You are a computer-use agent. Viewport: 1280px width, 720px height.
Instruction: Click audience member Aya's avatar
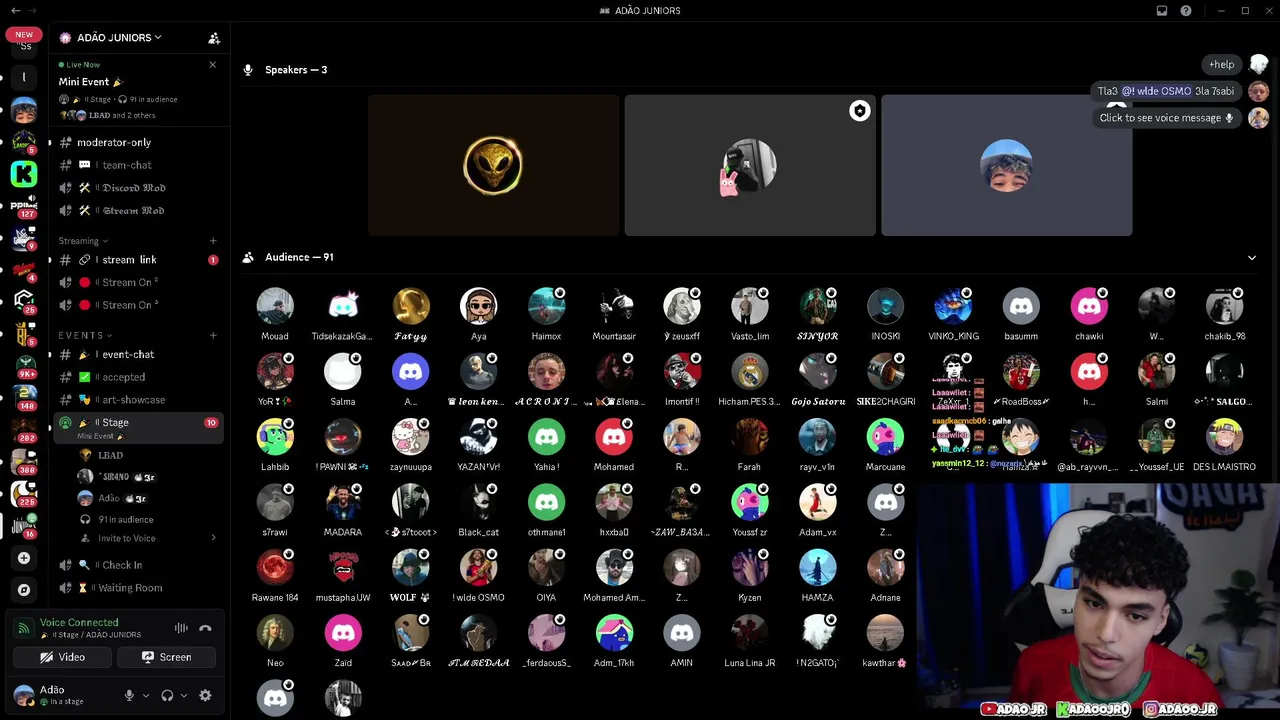pos(479,307)
